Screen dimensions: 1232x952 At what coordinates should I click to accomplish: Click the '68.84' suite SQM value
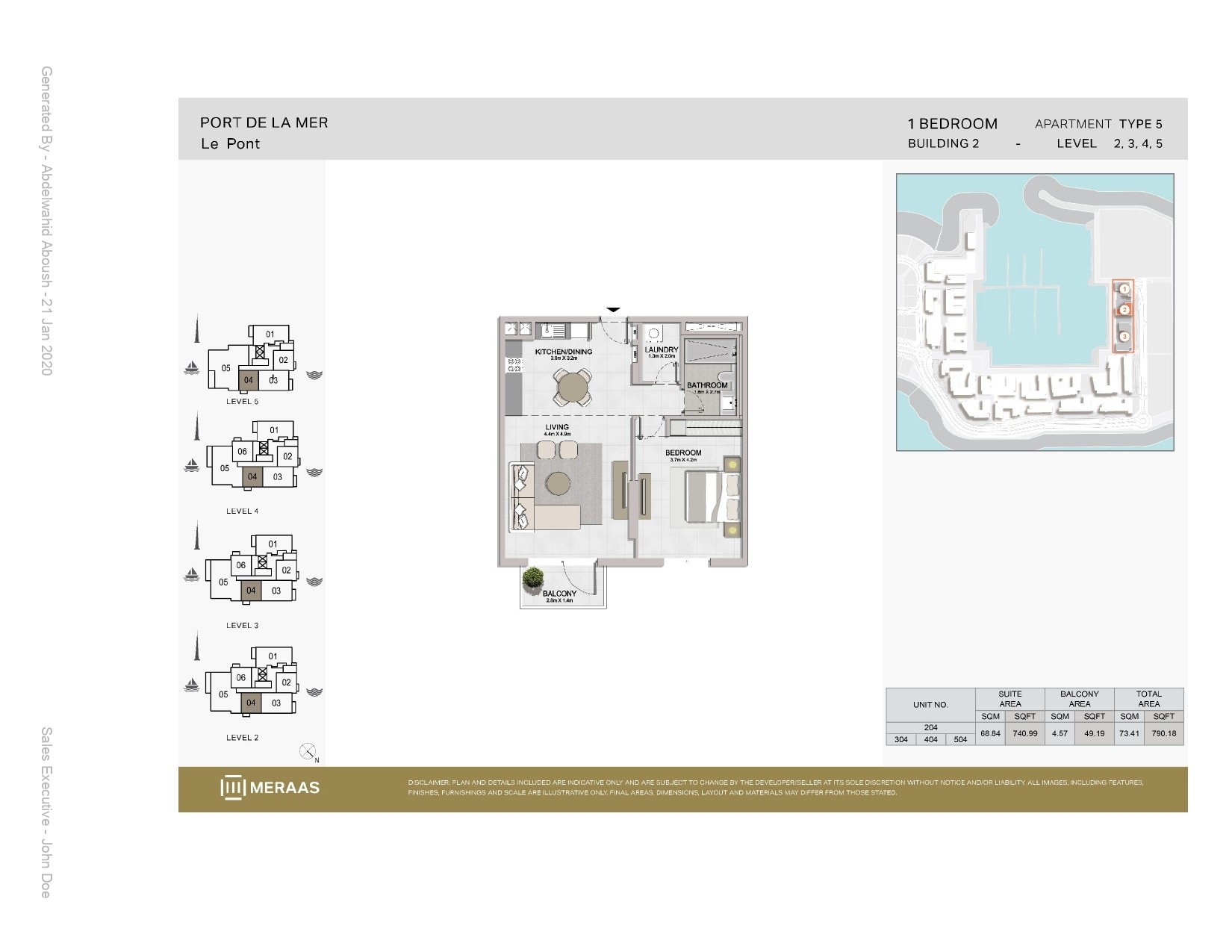(990, 733)
